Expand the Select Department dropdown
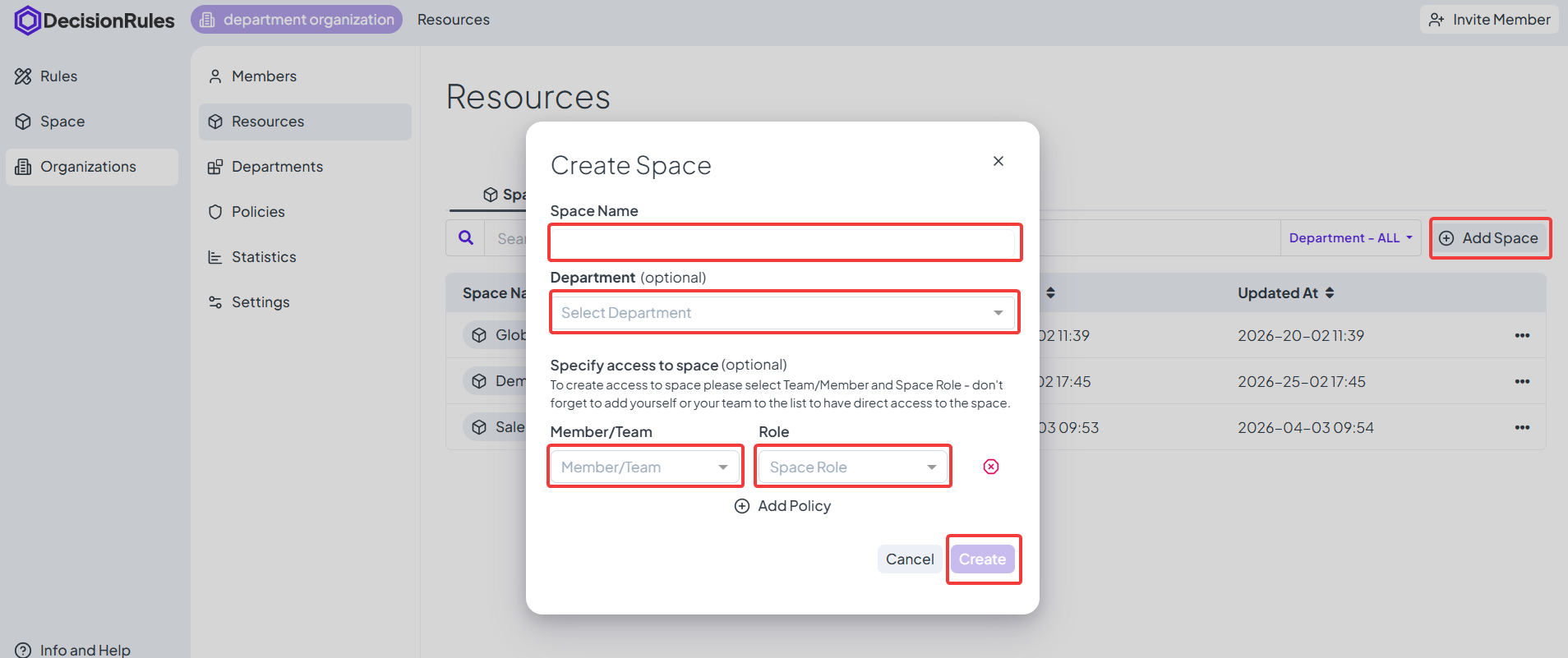Viewport: 1568px width, 658px height. tap(784, 313)
